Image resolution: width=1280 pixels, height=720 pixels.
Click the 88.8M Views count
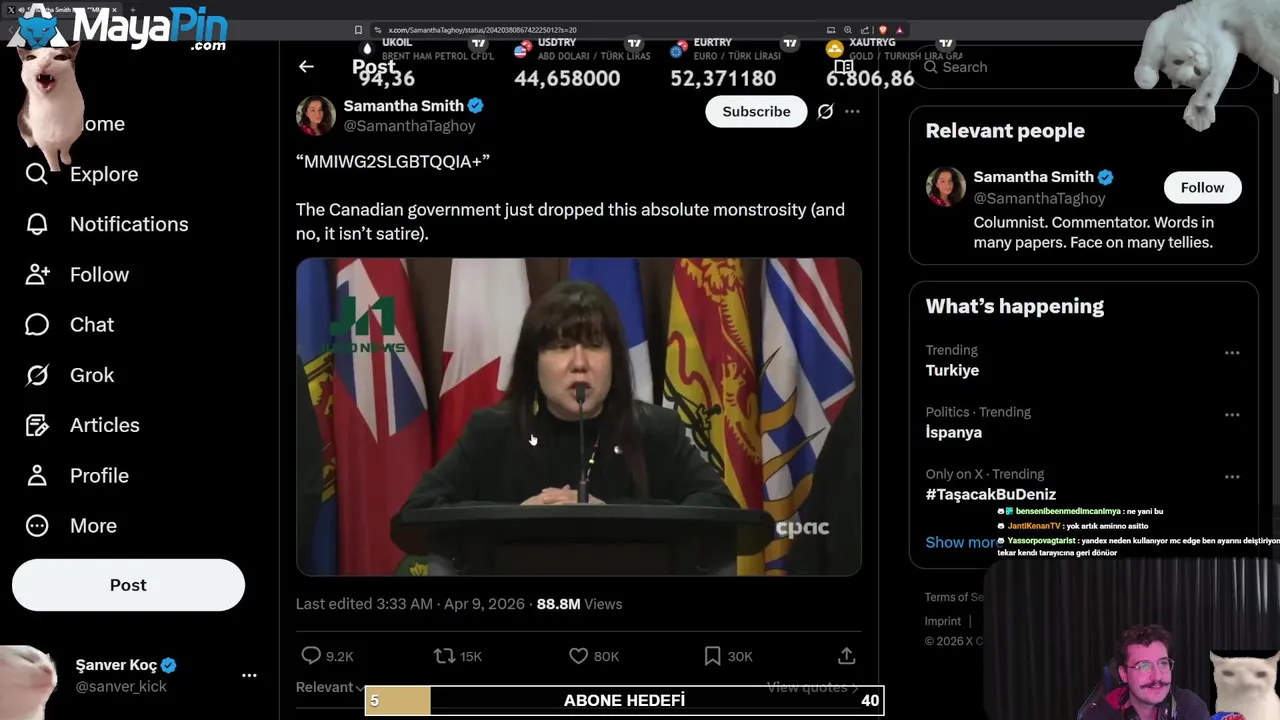(579, 604)
